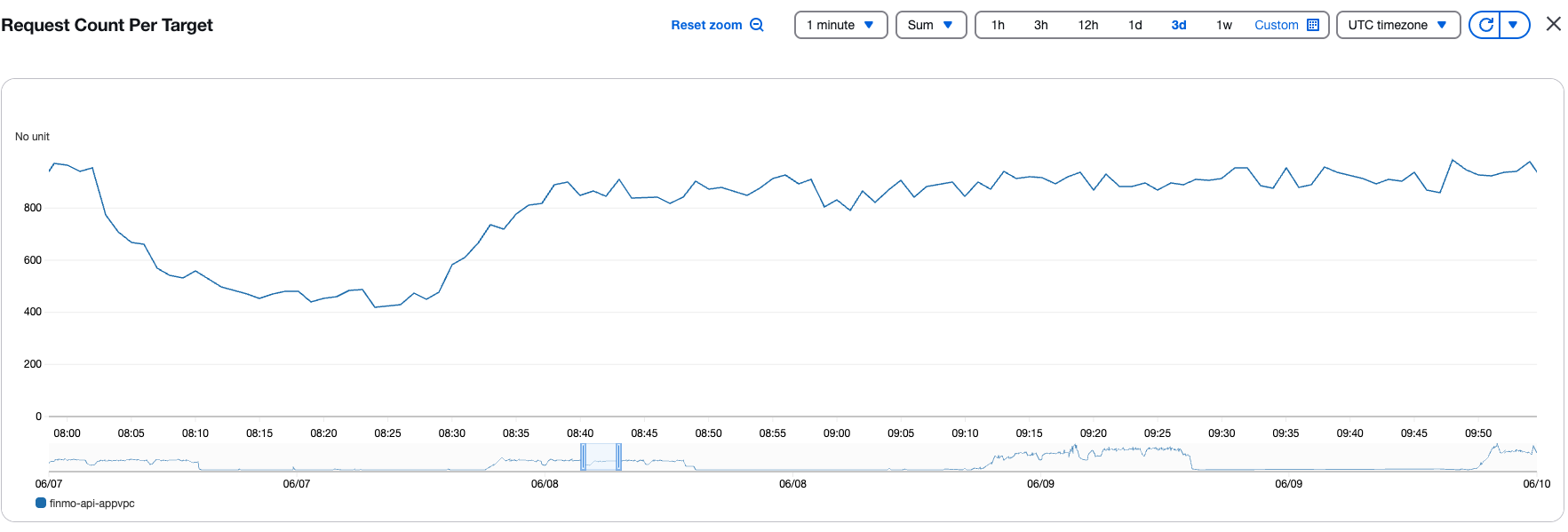Expand the refresh options arrow
The image size is (1568, 532).
click(1514, 25)
